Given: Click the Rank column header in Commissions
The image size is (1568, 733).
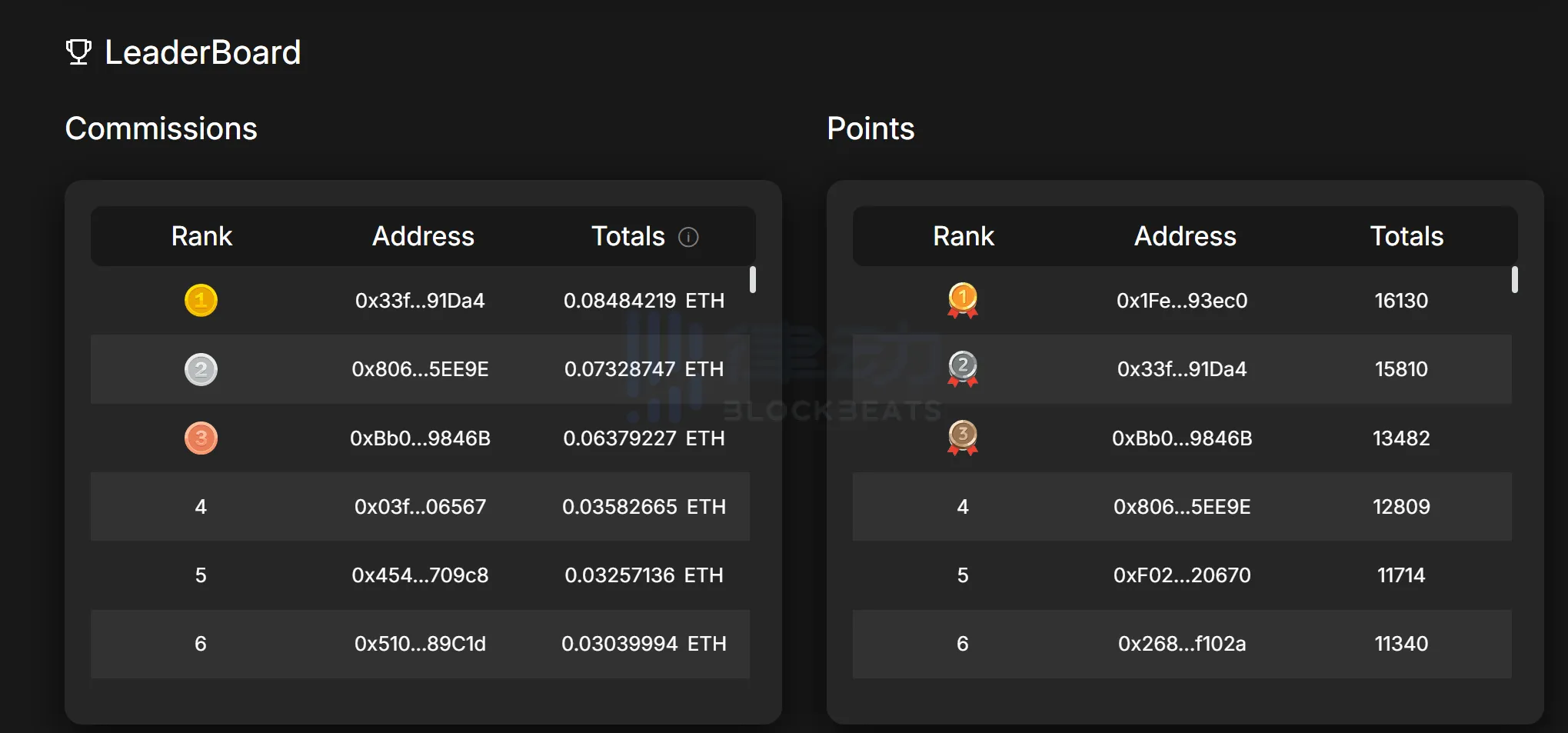Looking at the screenshot, I should click(201, 236).
